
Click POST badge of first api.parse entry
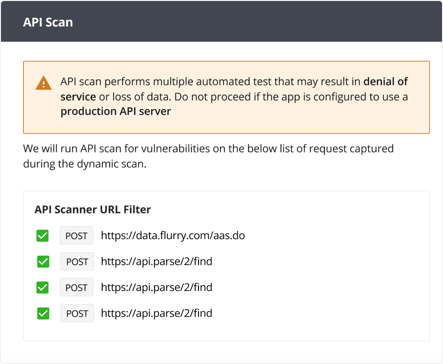coord(77,261)
